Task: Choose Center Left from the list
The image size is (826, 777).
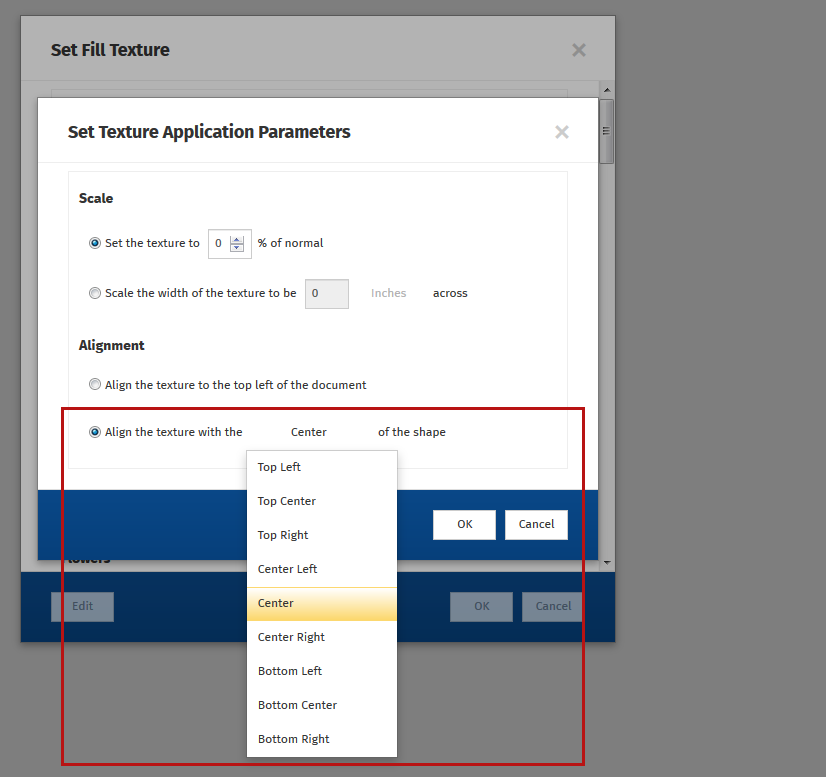Action: 287,569
